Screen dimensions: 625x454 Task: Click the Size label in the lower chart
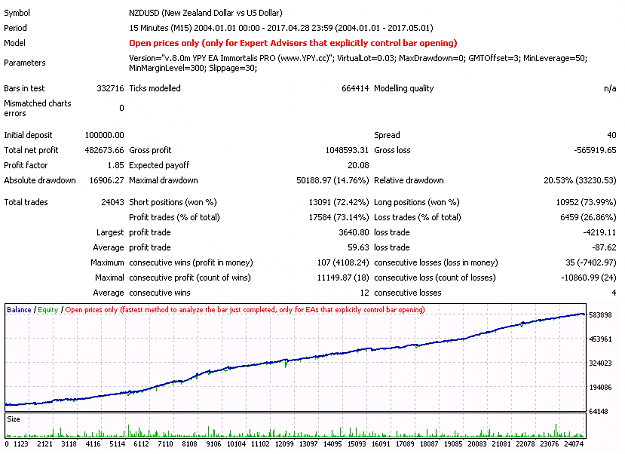pos(13,419)
